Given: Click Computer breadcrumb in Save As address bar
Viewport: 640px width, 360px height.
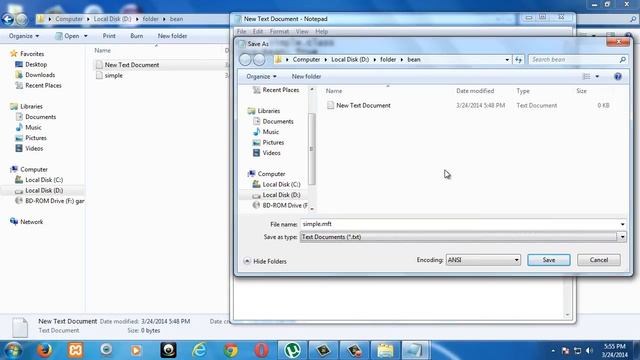Looking at the screenshot, I should pyautogui.click(x=306, y=60).
